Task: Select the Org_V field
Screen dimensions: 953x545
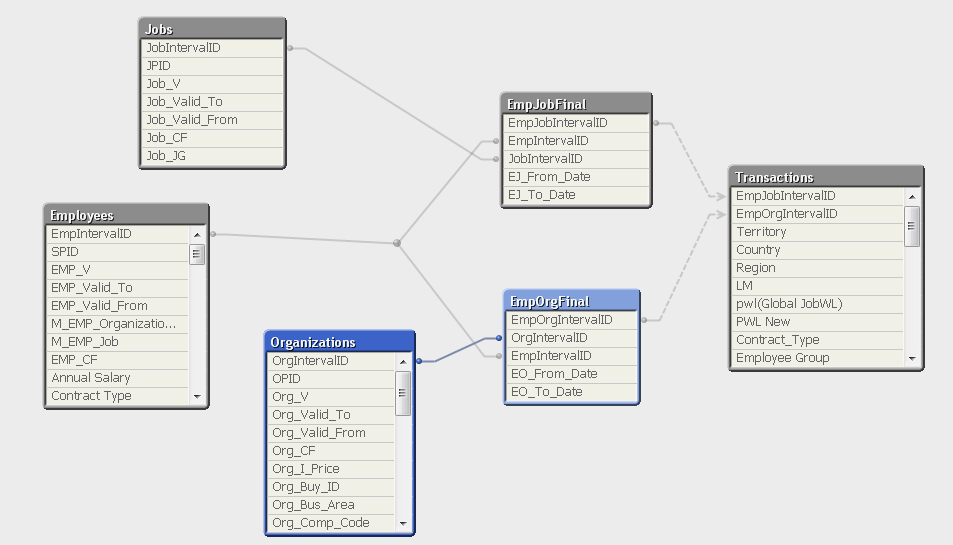Action: pyautogui.click(x=331, y=397)
